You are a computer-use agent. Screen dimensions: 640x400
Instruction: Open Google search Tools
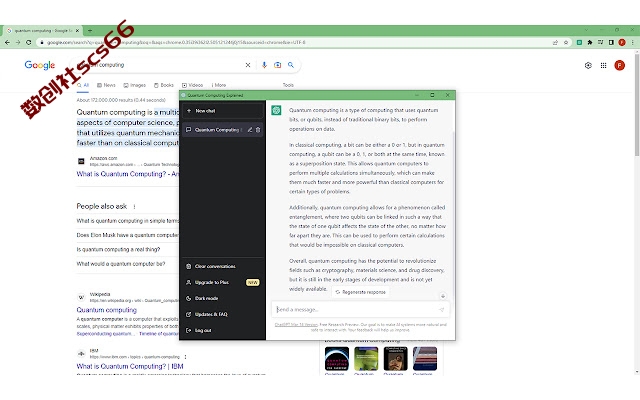click(x=288, y=85)
